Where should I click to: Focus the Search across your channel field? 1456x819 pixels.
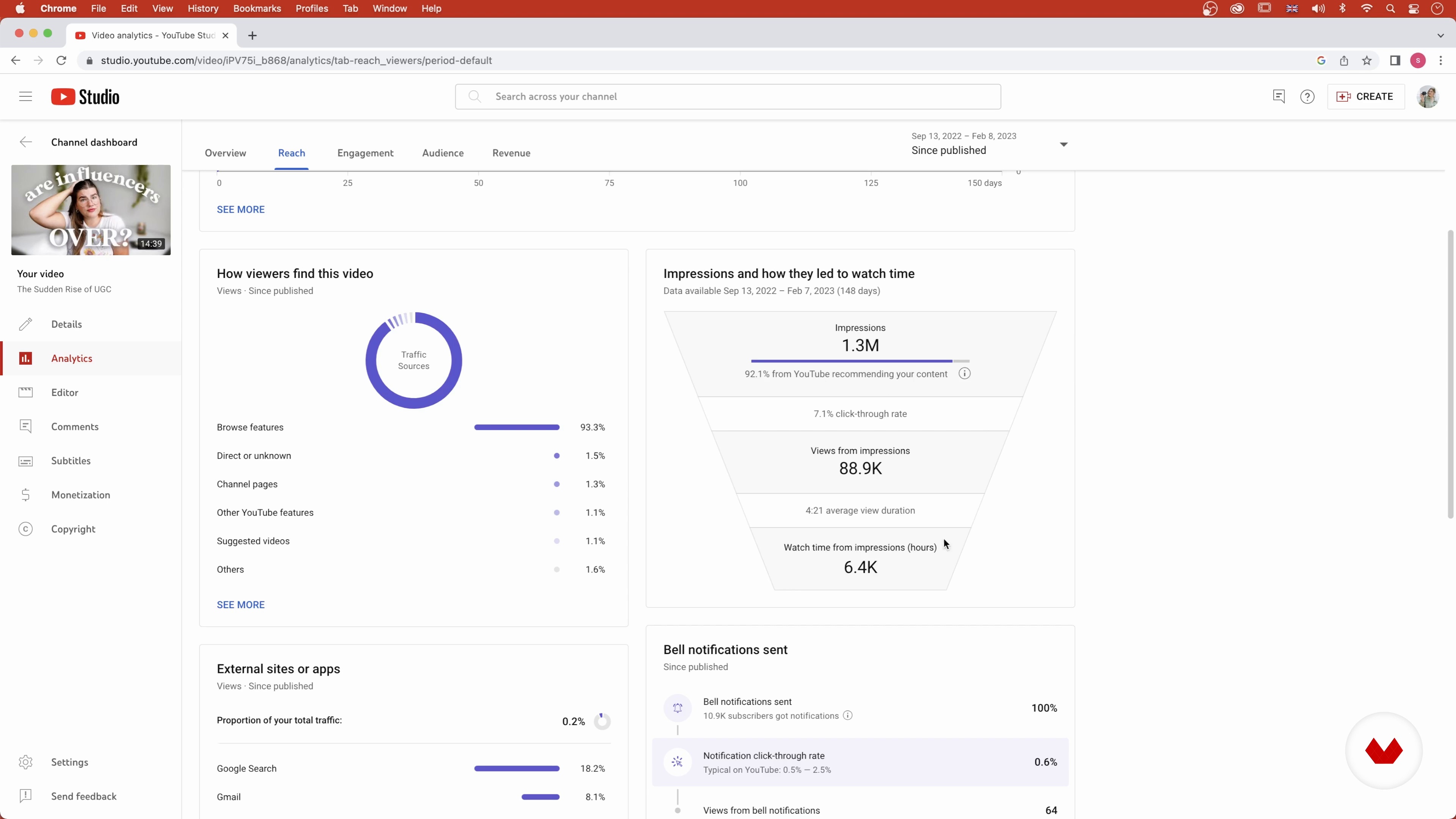pos(728,97)
